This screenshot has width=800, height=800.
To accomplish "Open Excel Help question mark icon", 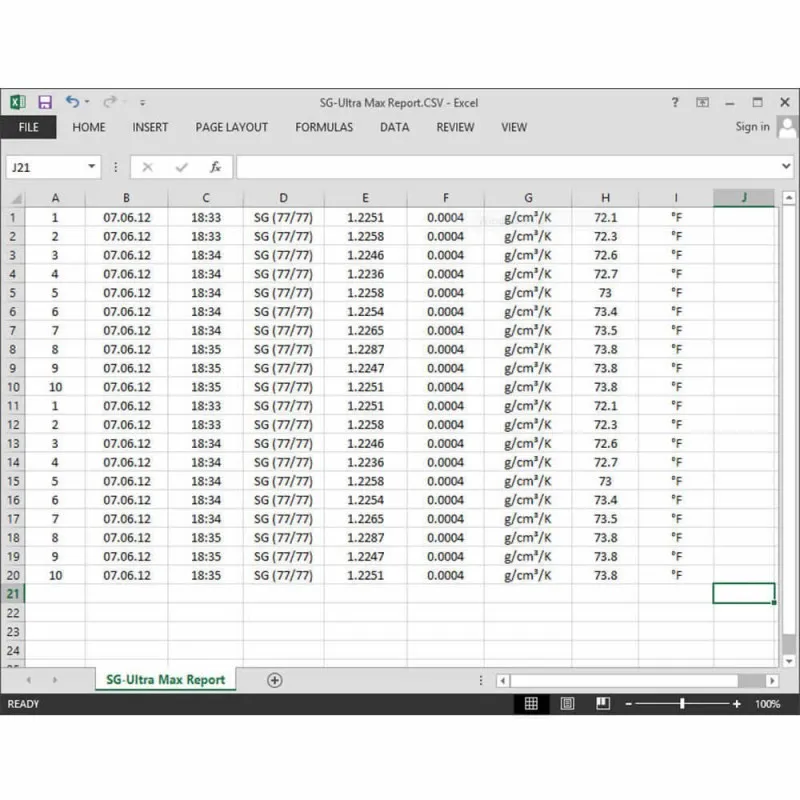I will pyautogui.click(x=675, y=102).
